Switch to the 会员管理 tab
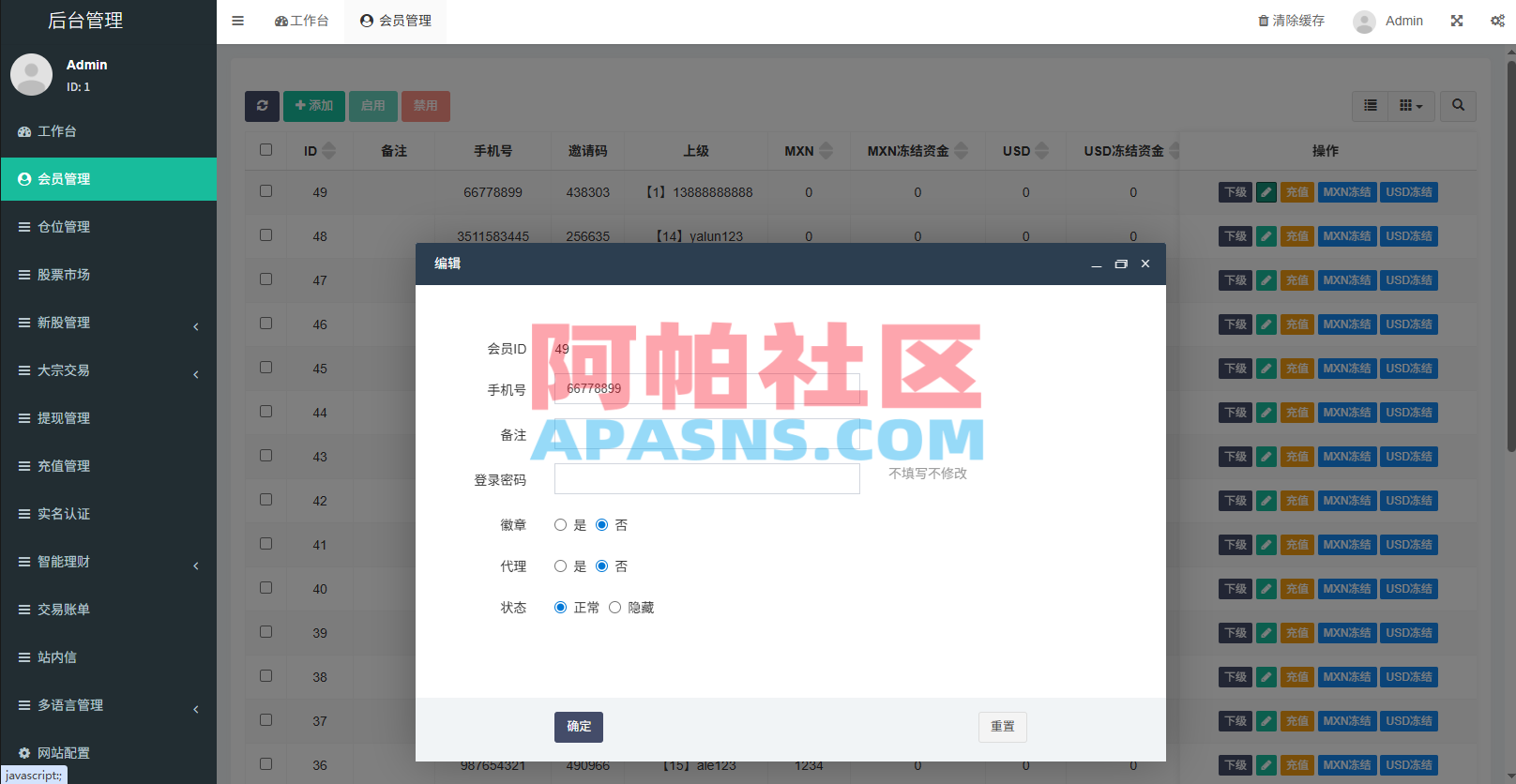Image resolution: width=1516 pixels, height=784 pixels. tap(396, 21)
